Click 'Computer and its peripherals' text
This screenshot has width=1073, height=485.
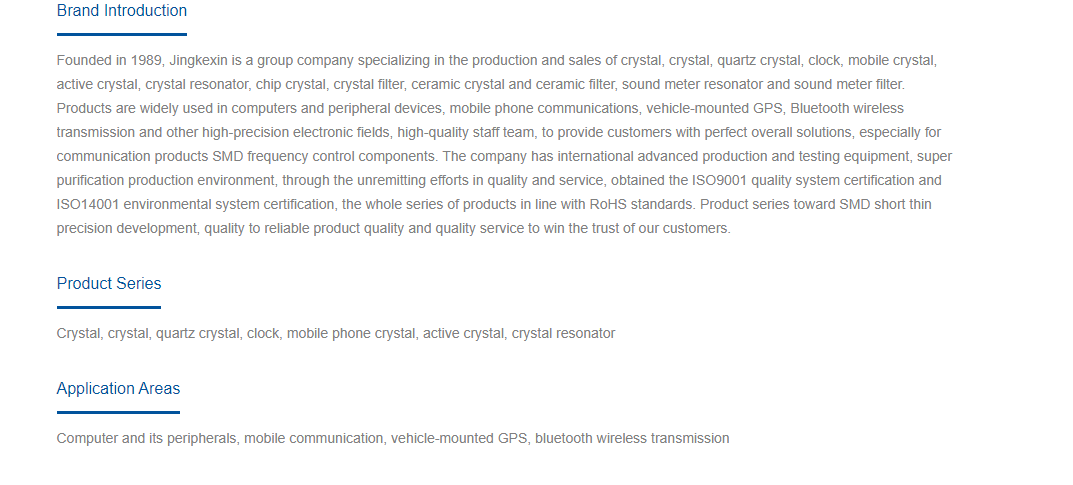(x=147, y=438)
